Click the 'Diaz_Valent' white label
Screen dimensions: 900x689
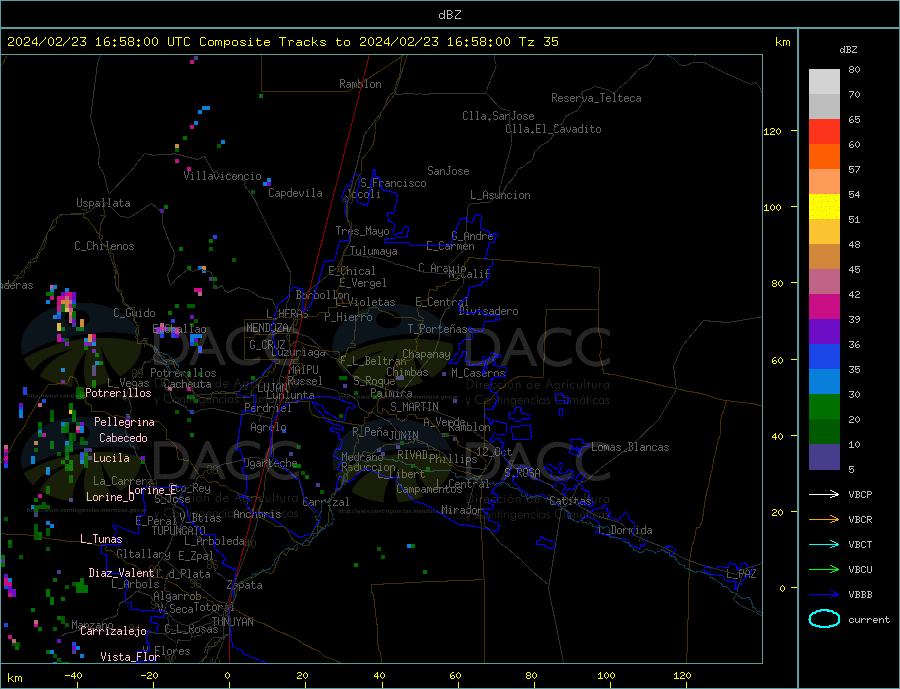(x=121, y=573)
